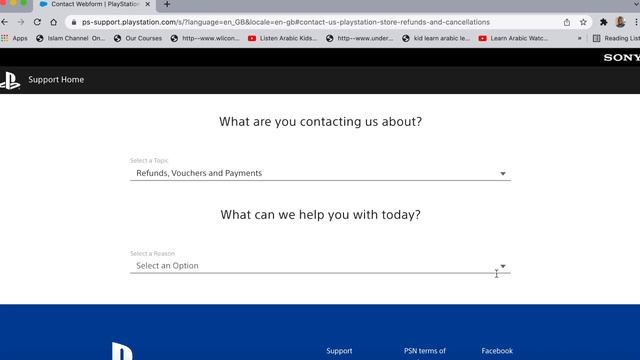Open Listen Arabic Kids... bookmark

[282, 38]
